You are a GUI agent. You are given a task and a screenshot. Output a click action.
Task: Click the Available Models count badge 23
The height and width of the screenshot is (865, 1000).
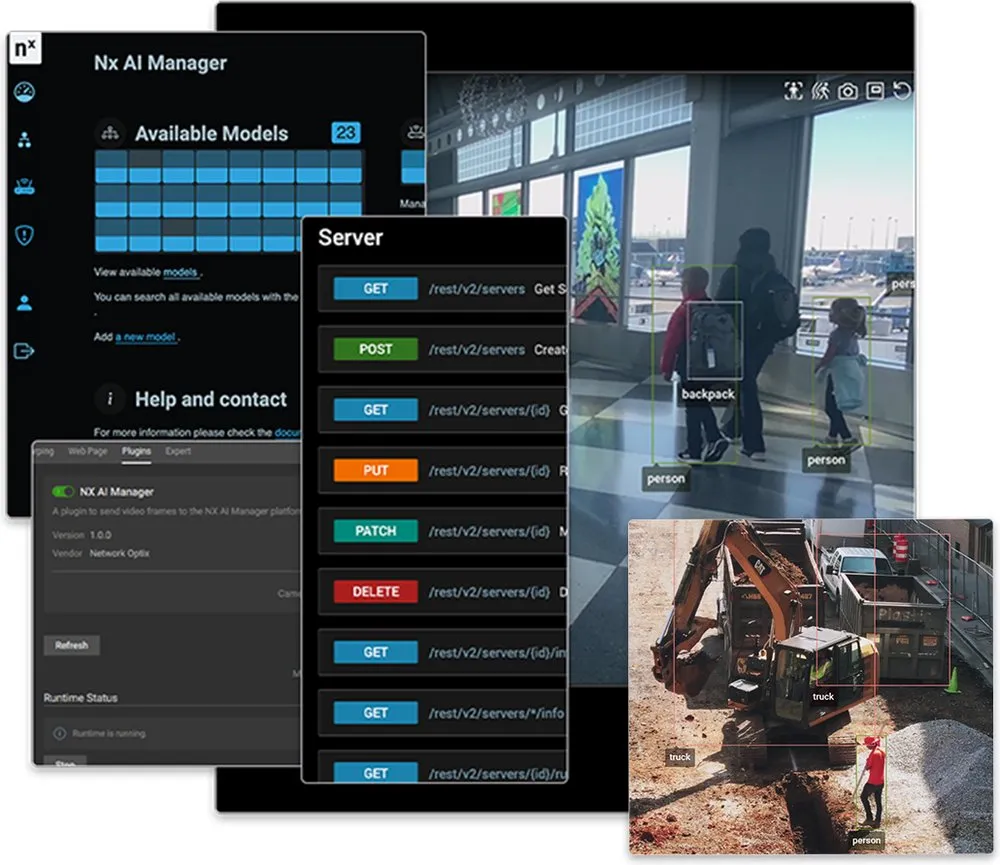coord(346,133)
